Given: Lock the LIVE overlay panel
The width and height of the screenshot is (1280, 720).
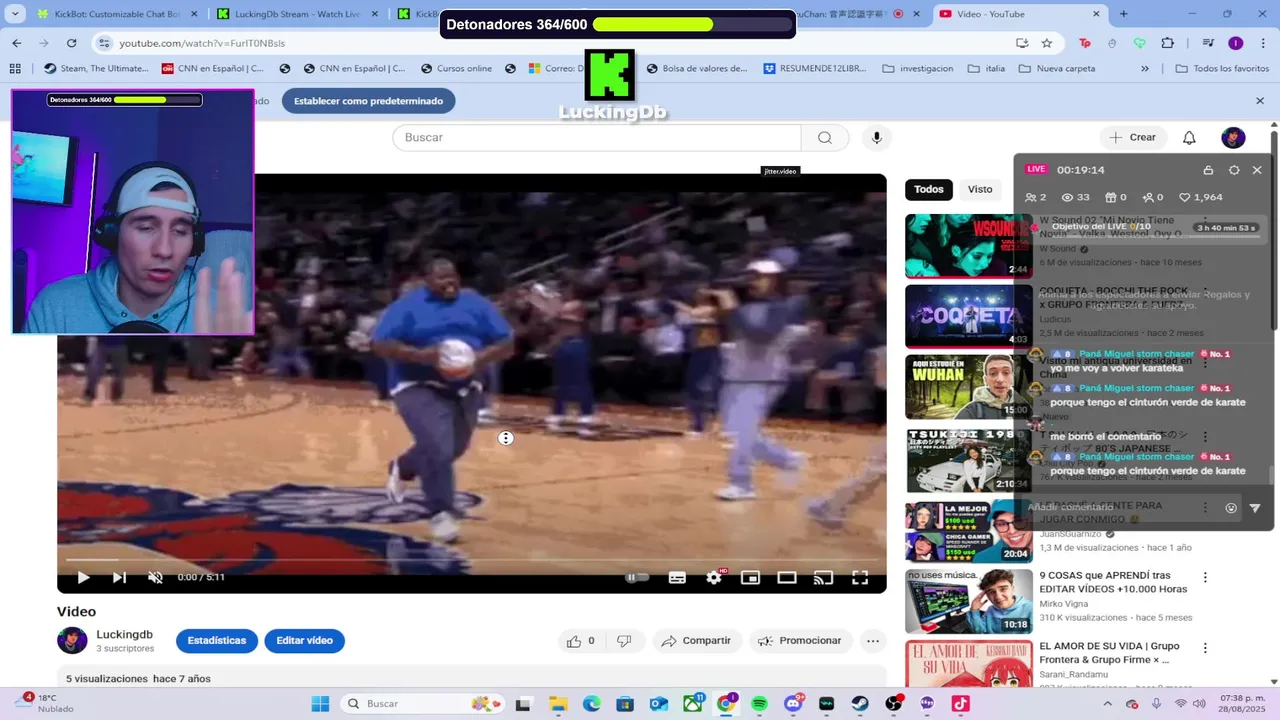Looking at the screenshot, I should (x=1208, y=170).
